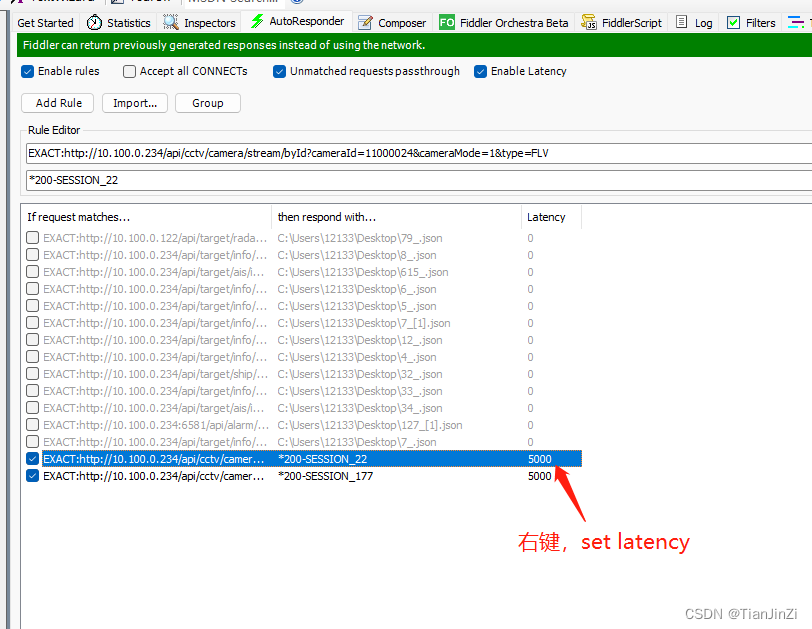Disable the *200-SESSION_22 rule checkbox
The height and width of the screenshot is (629, 812).
32,459
